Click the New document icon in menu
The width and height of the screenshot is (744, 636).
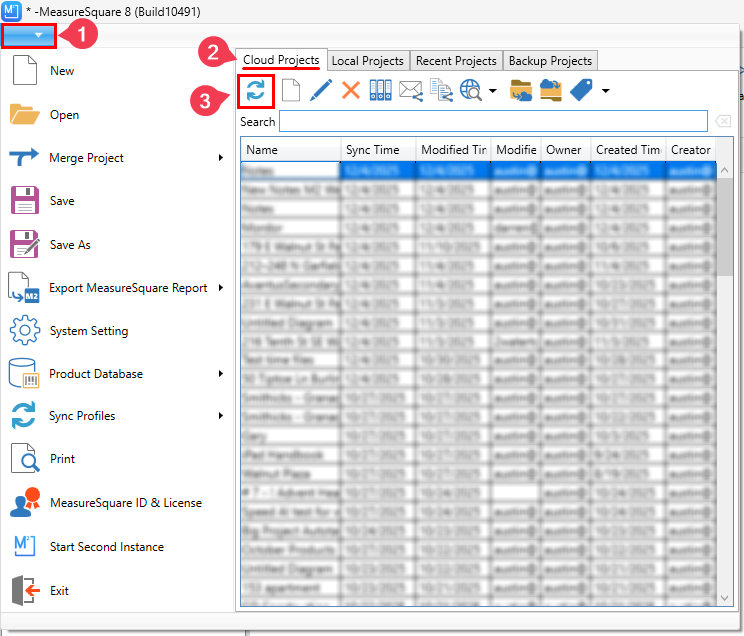[x=25, y=70]
